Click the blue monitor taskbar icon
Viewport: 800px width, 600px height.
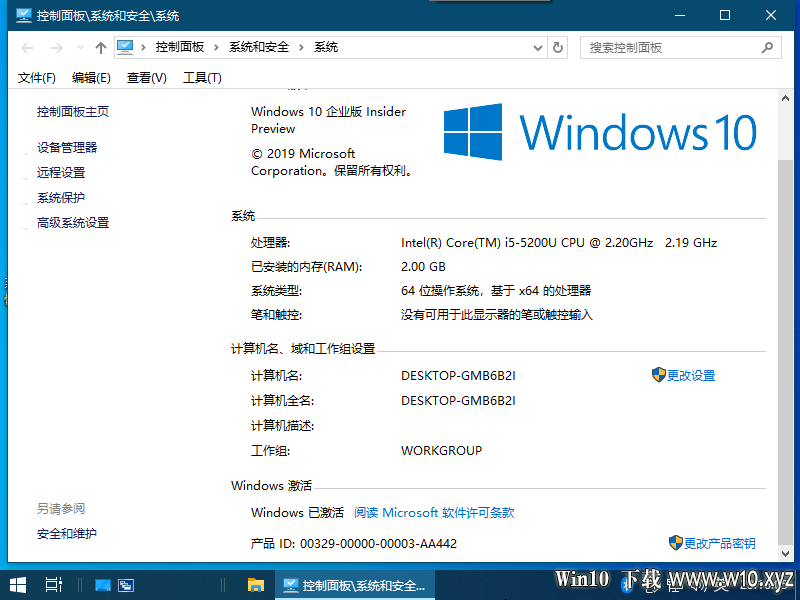[103, 585]
